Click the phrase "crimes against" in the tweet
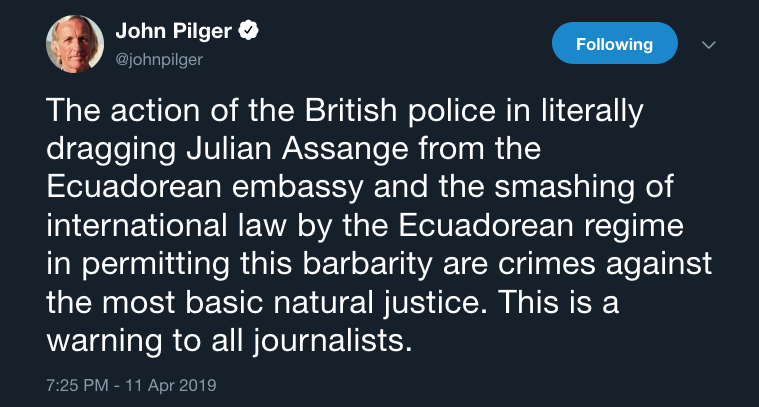The width and height of the screenshot is (759, 407). click(x=616, y=264)
